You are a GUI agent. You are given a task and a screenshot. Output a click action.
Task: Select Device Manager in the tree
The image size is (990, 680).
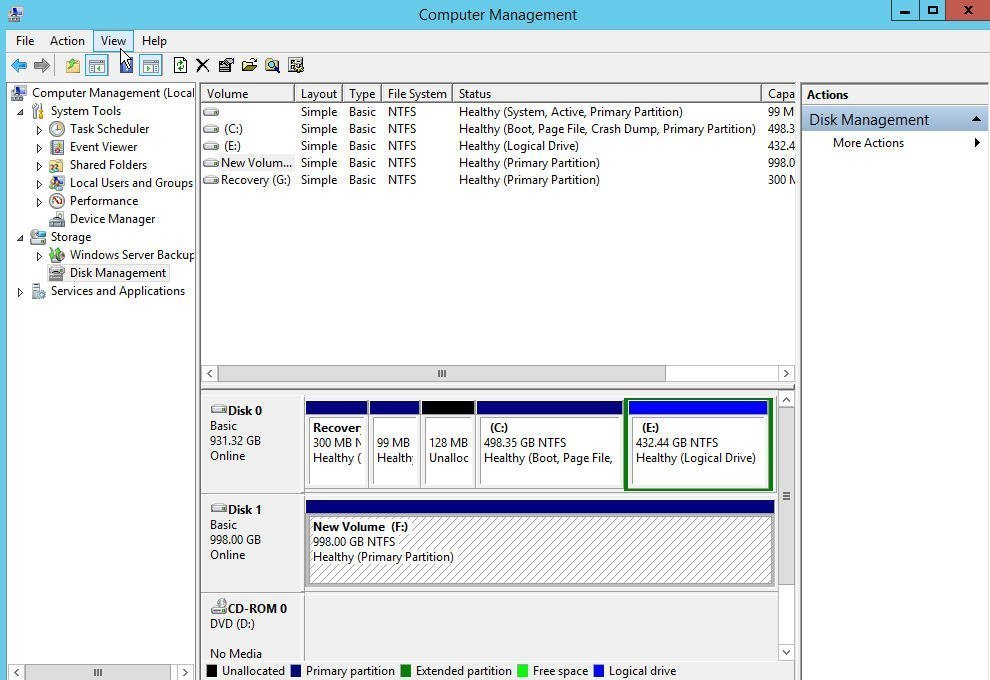tap(112, 219)
